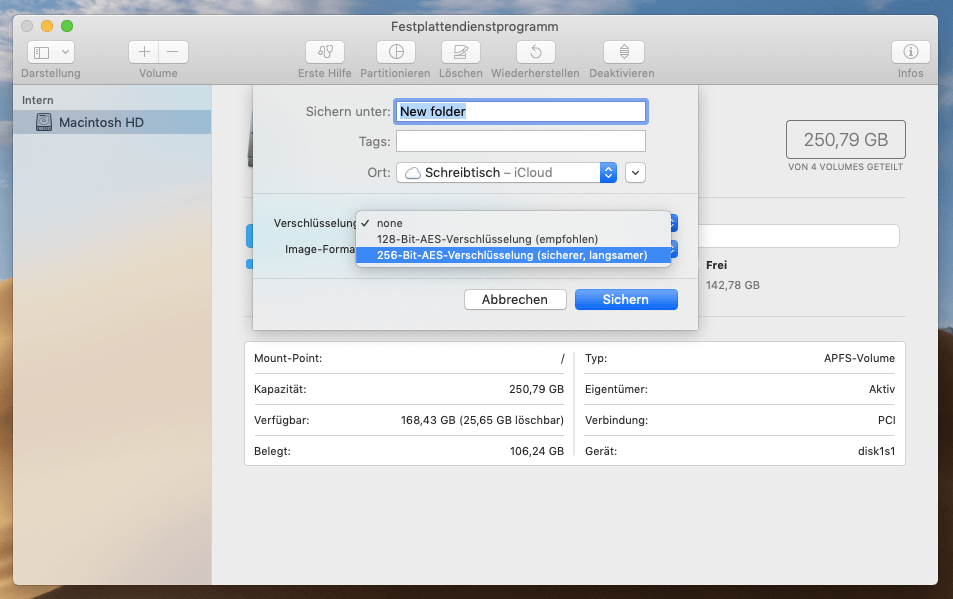Expand the save dialog with chevron button
The image size is (953, 599).
point(635,172)
